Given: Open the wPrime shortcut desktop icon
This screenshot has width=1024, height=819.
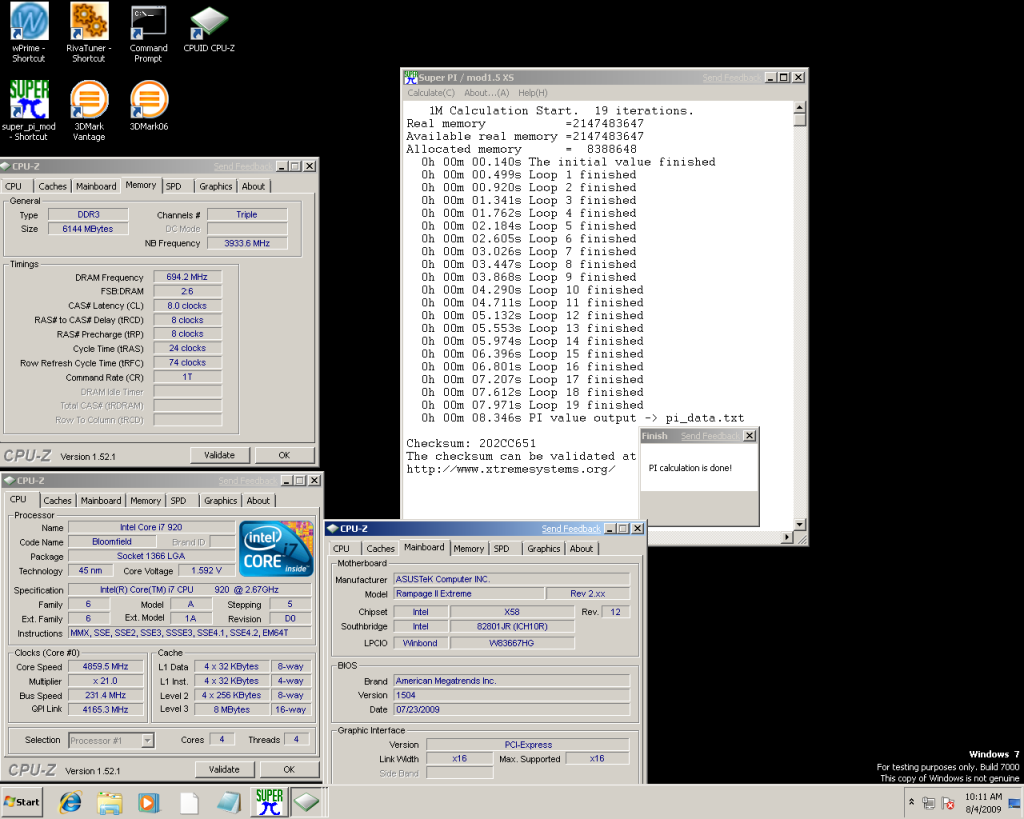Looking at the screenshot, I should [x=29, y=33].
